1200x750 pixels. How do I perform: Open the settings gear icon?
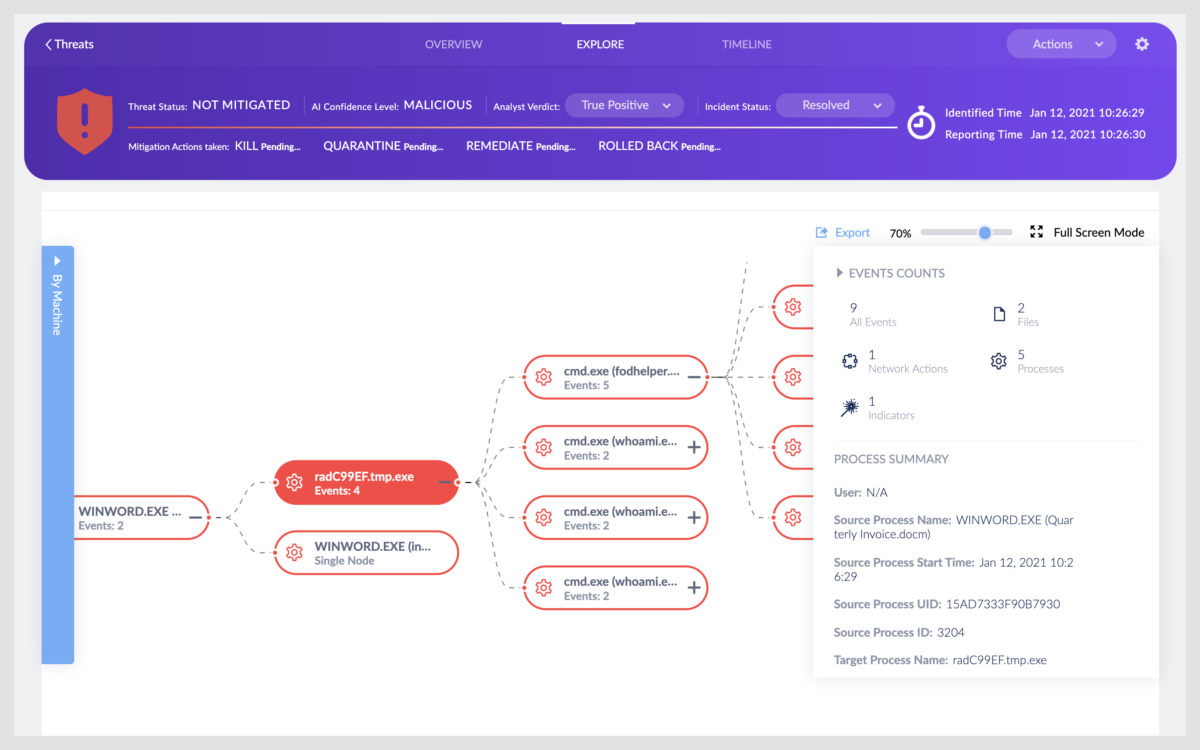[x=1142, y=44]
